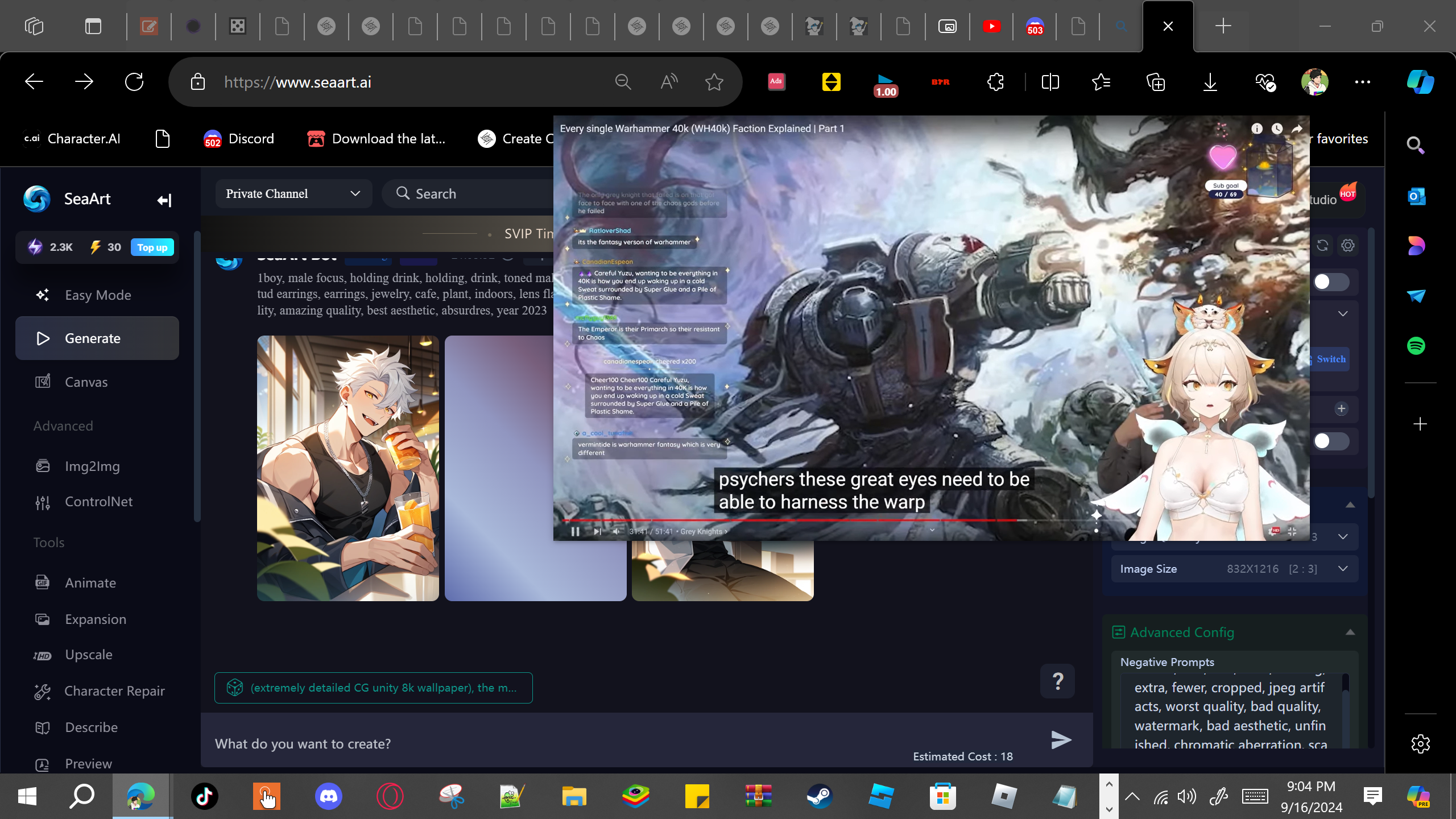The image size is (1456, 819).
Task: Open Spotify in the Edge sidebar
Action: click(x=1416, y=346)
